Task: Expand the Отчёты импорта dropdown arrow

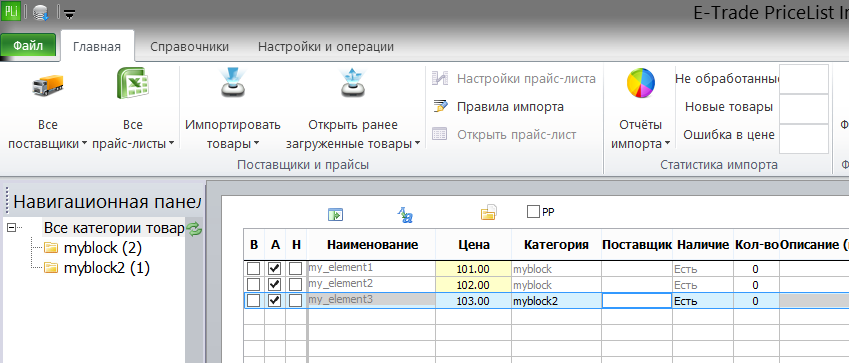Action: 668,144
